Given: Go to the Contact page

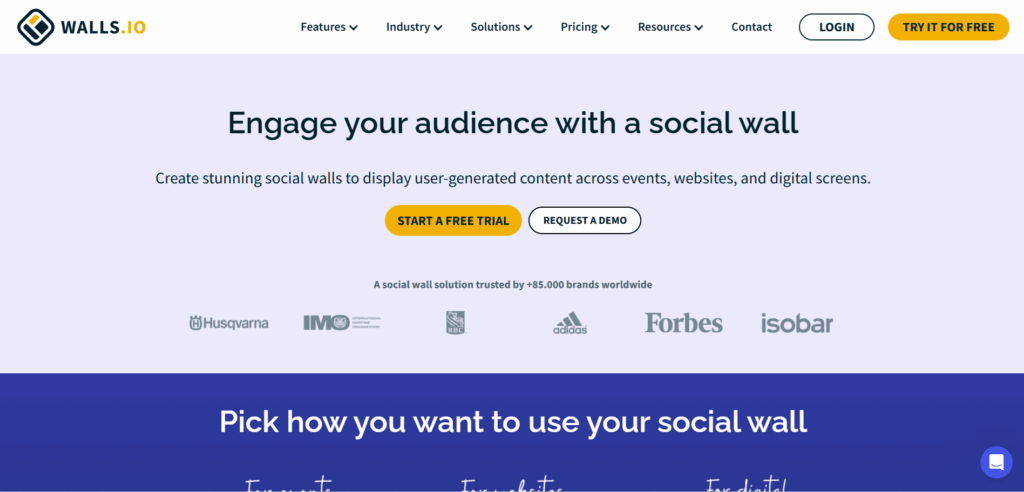Looking at the screenshot, I should click(752, 27).
